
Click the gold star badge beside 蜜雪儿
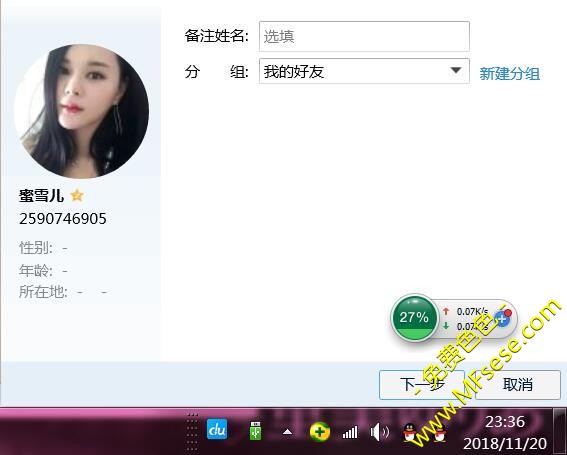(x=77, y=196)
